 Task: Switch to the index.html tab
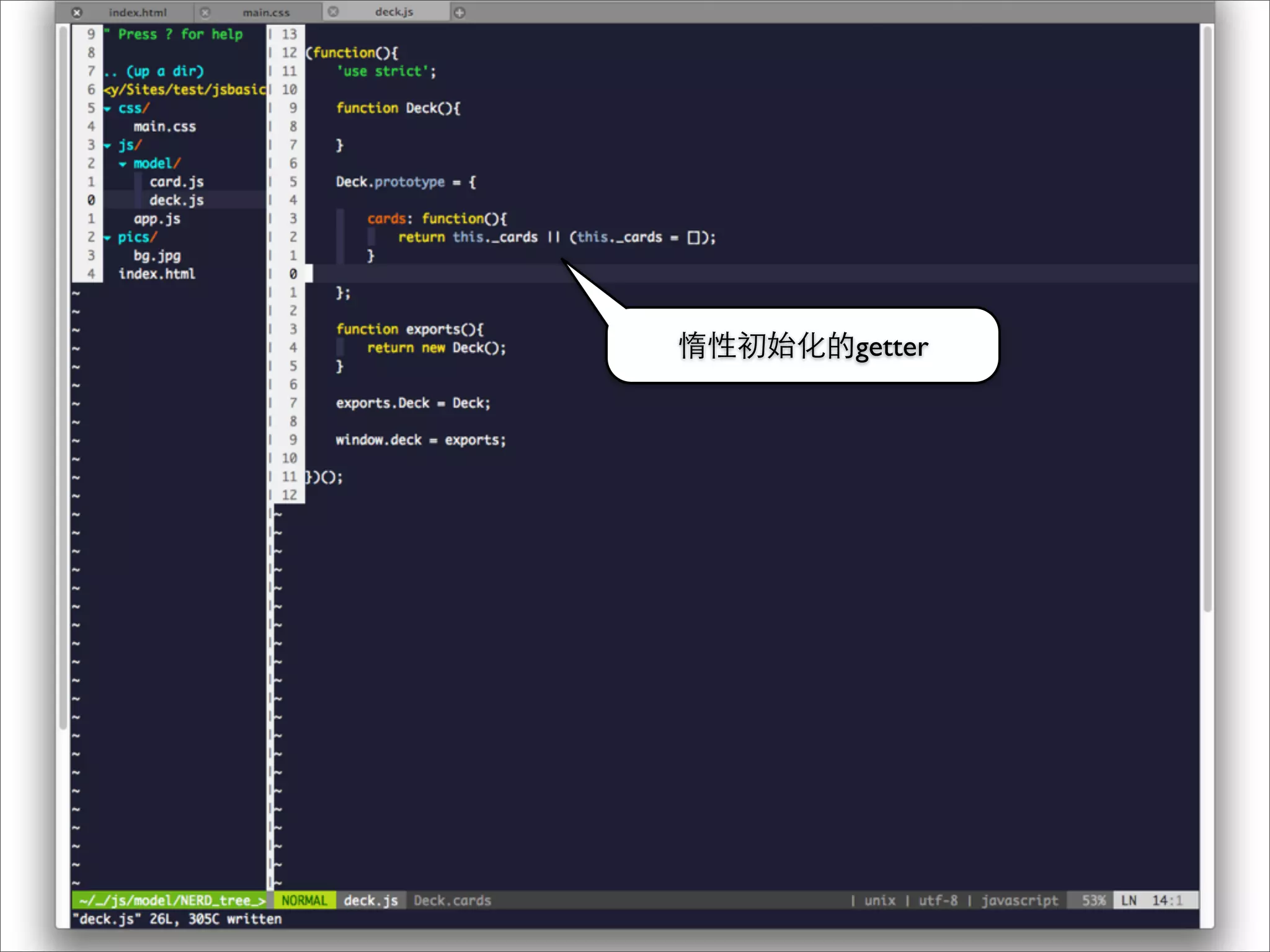click(138, 12)
